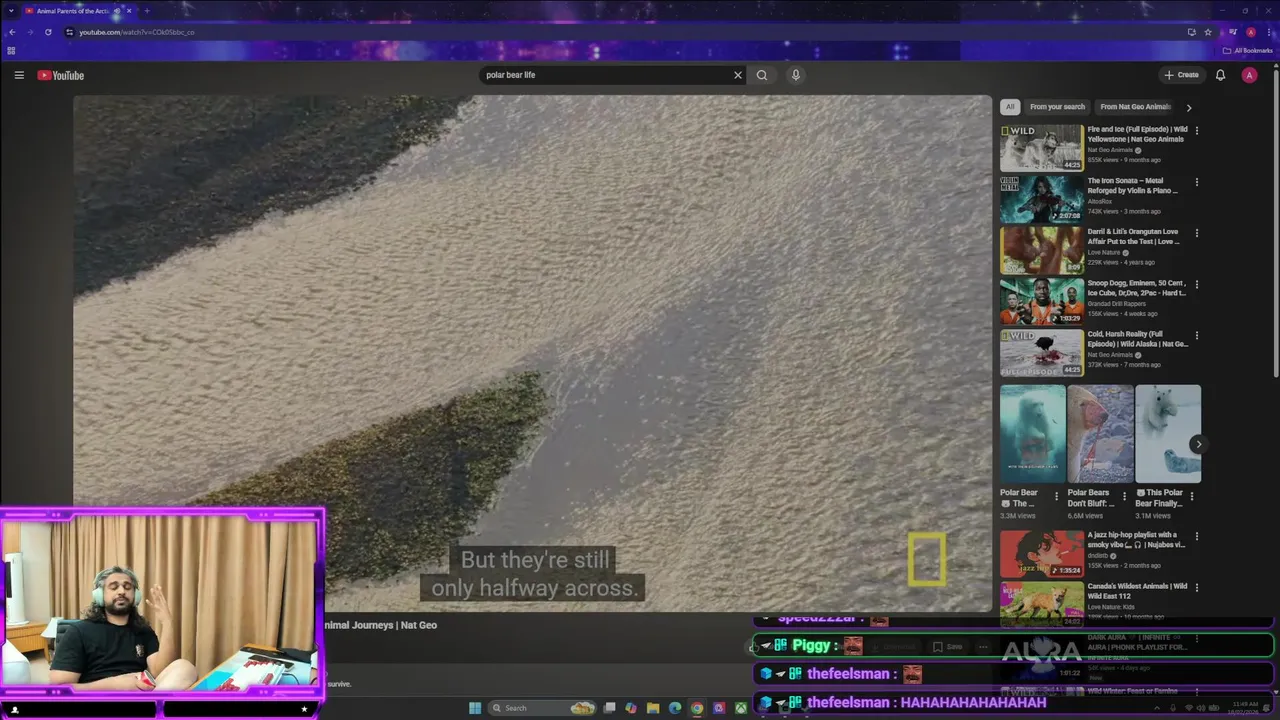Open the YouTube guide hamburger menu
This screenshot has height=720, width=1280.
[19, 75]
